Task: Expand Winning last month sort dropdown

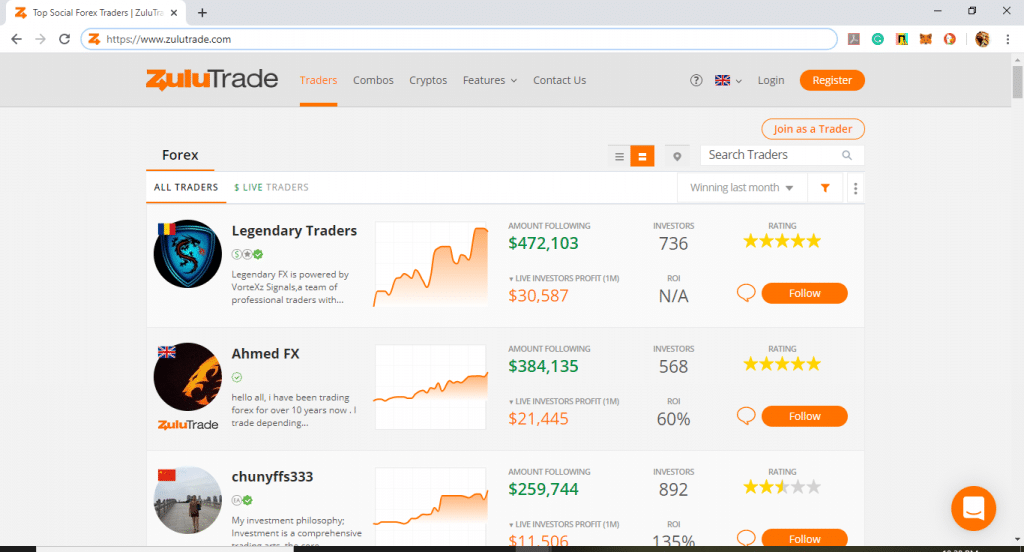Action: [742, 187]
